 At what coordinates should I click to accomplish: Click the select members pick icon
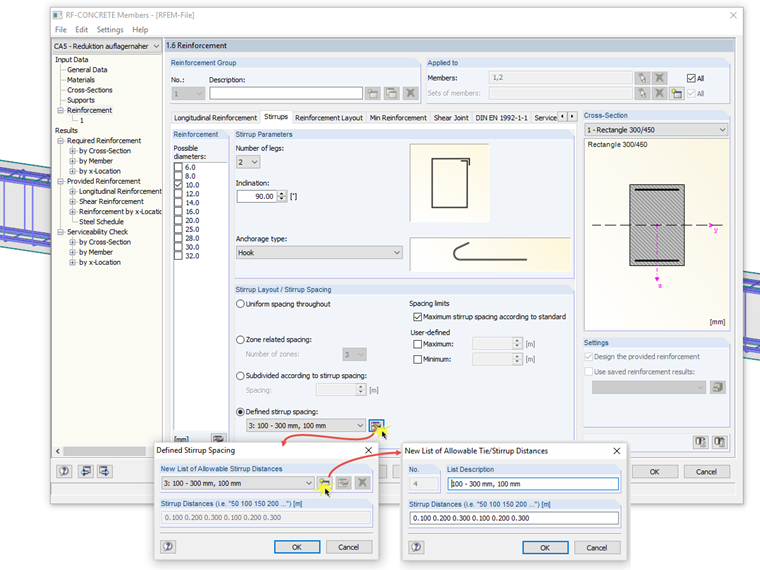point(642,78)
